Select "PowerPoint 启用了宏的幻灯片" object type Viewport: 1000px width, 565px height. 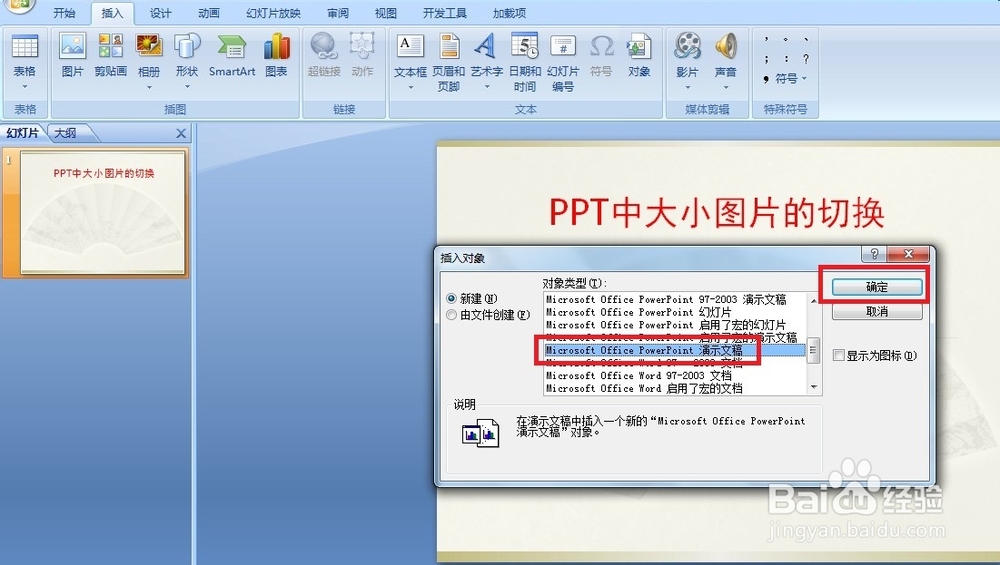(x=675, y=325)
